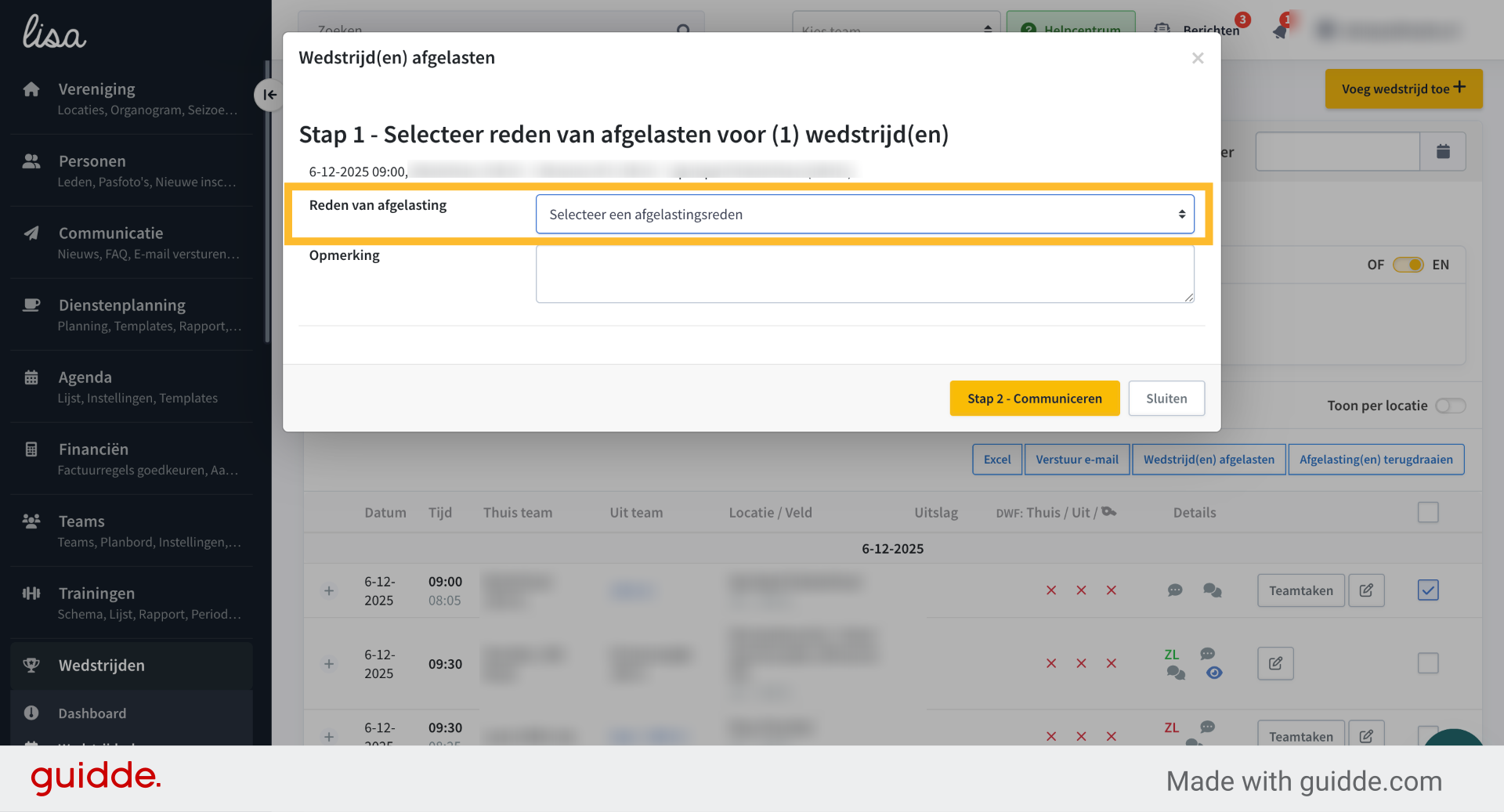
Task: Click the Uitslag column header
Action: pyautogui.click(x=936, y=513)
